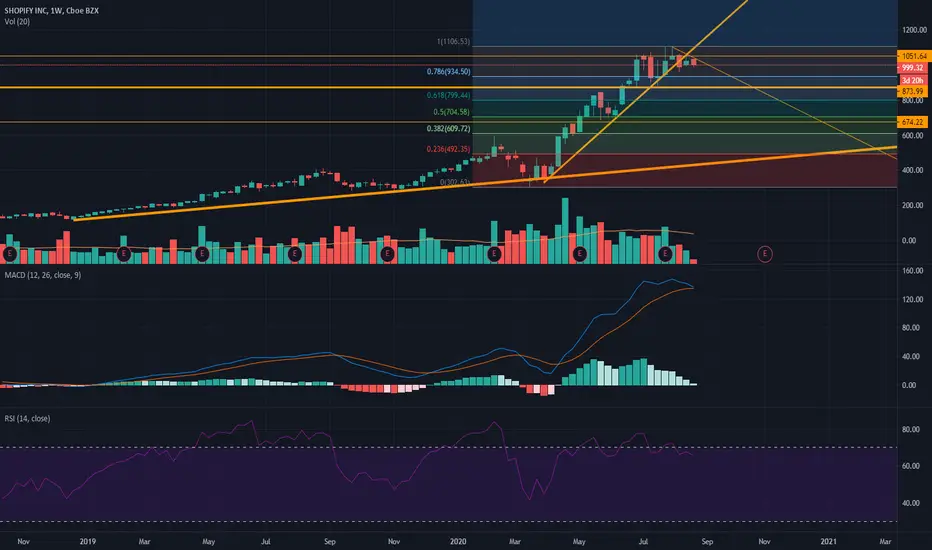Click the 2020 time axis label
Viewport: 932px width, 550px height.
(x=458, y=542)
